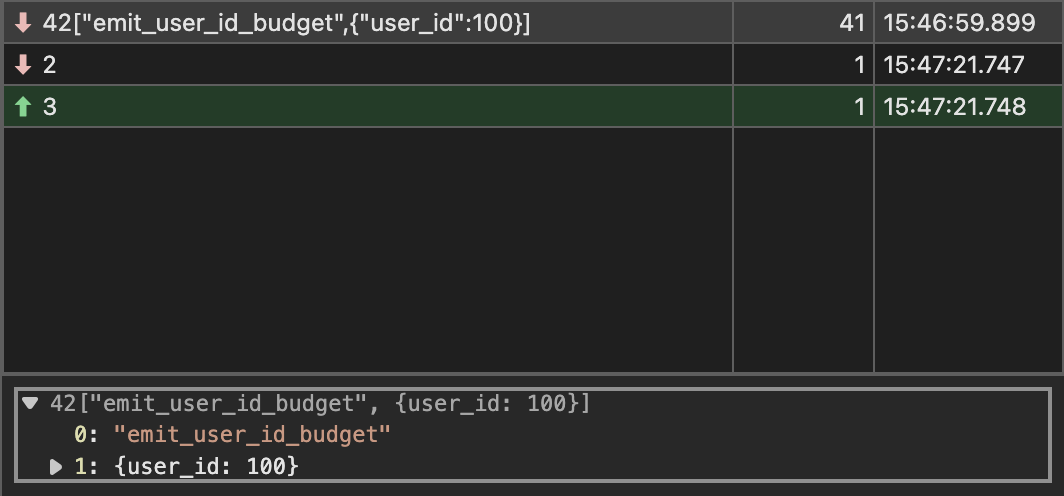The height and width of the screenshot is (496, 1064).
Task: Click the red down arrow beside message "2"
Action: [x=23, y=66]
